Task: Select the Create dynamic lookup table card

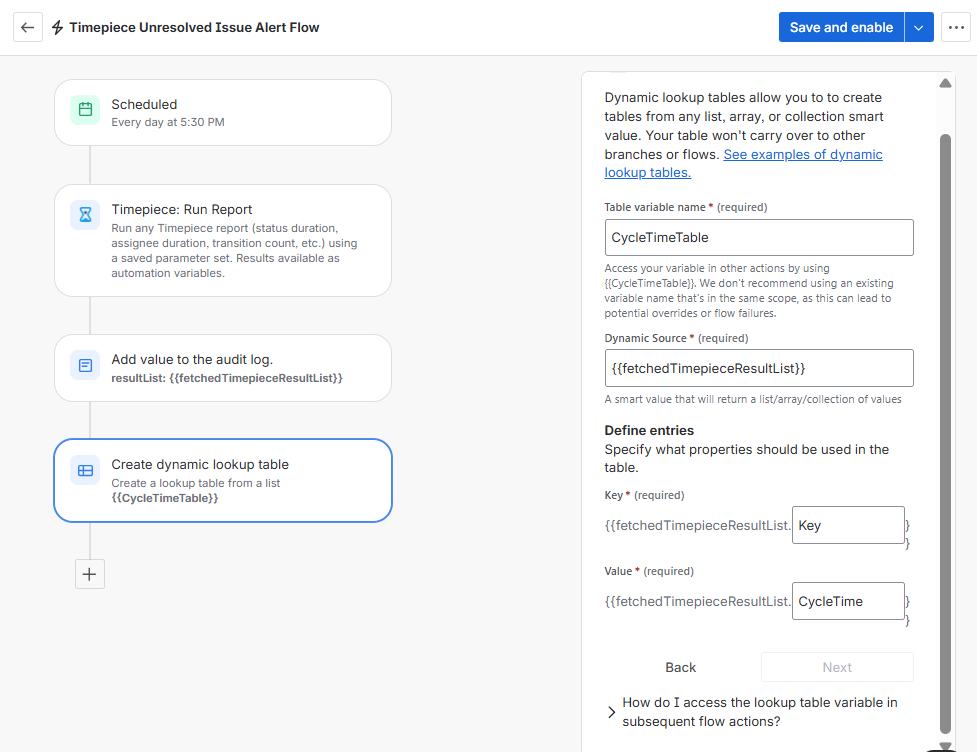Action: 223,480
